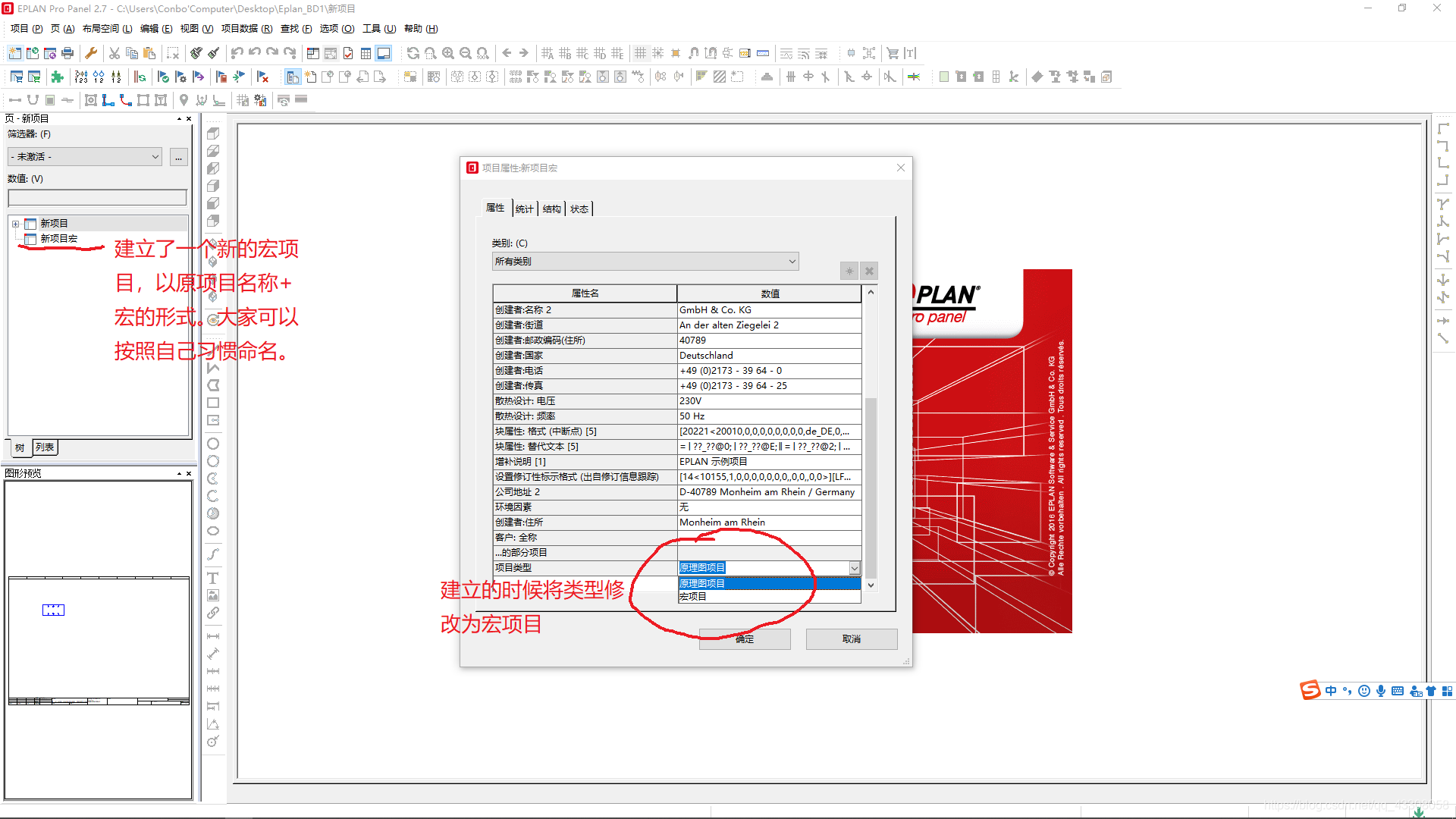1456x819 pixels.
Task: Click the 取消 button
Action: [851, 639]
